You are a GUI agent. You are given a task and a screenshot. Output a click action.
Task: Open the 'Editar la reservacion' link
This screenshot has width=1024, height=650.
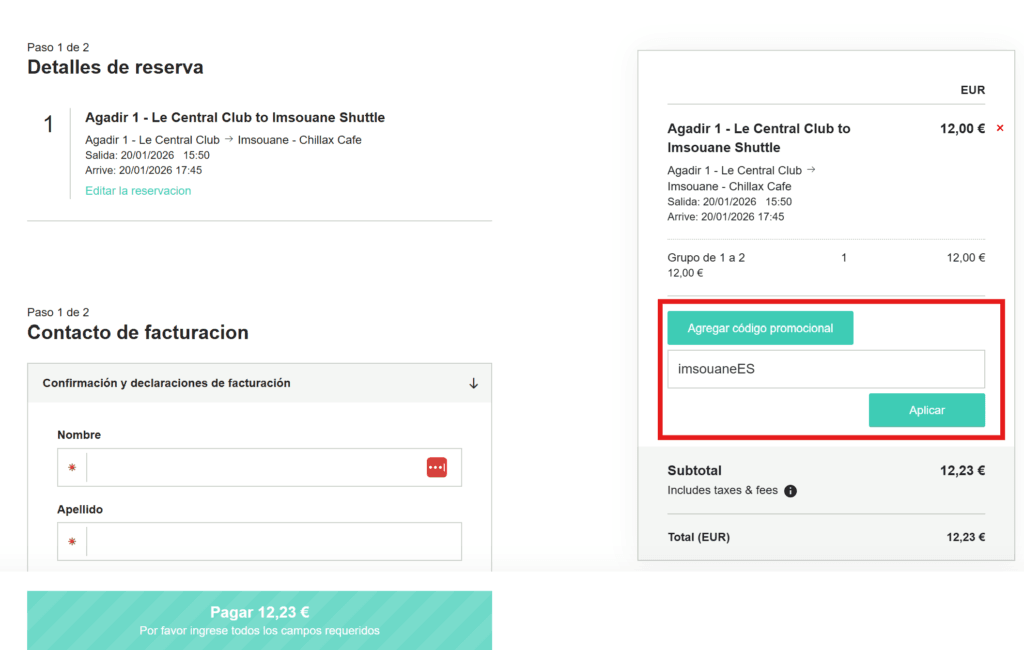pos(138,191)
